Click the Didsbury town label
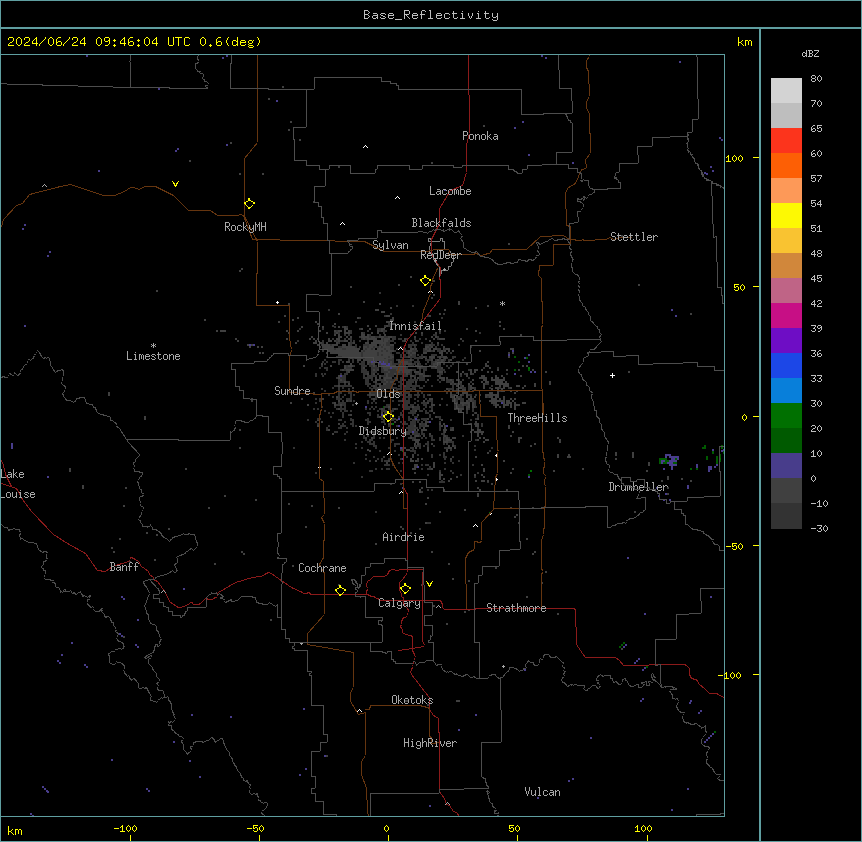The width and height of the screenshot is (862, 842). [x=383, y=431]
